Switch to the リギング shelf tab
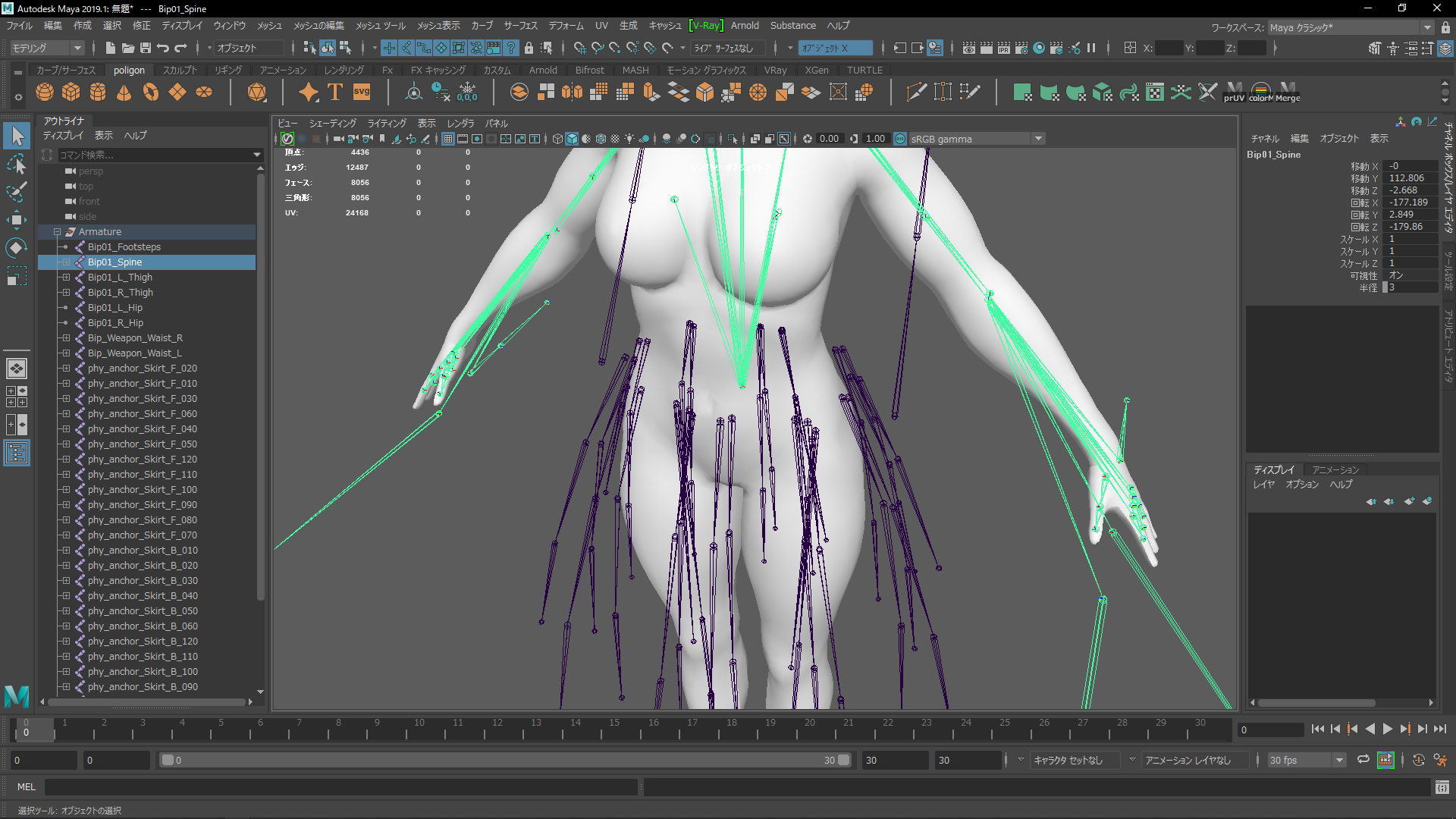Image resolution: width=1456 pixels, height=819 pixels. [227, 70]
